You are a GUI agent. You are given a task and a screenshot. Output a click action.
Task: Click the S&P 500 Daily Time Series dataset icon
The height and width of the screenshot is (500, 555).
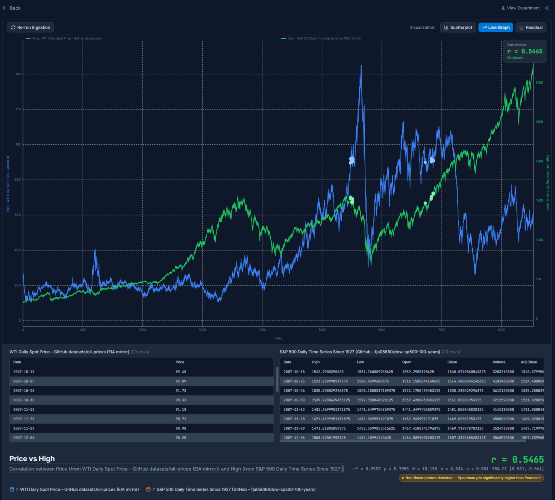point(148,489)
